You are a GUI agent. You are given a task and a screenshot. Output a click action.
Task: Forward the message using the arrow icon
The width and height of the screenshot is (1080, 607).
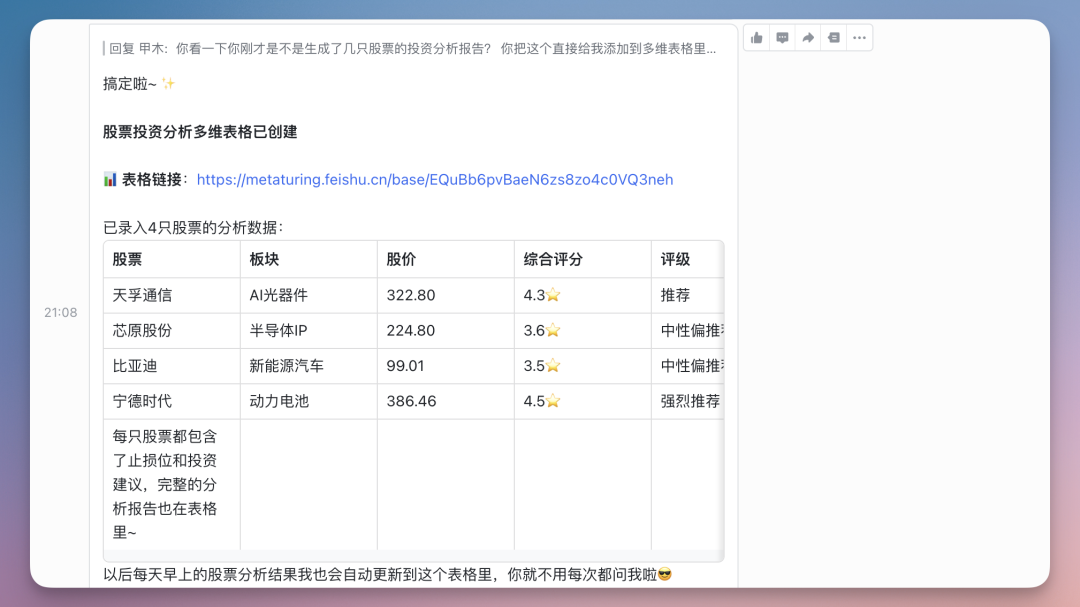coord(807,36)
